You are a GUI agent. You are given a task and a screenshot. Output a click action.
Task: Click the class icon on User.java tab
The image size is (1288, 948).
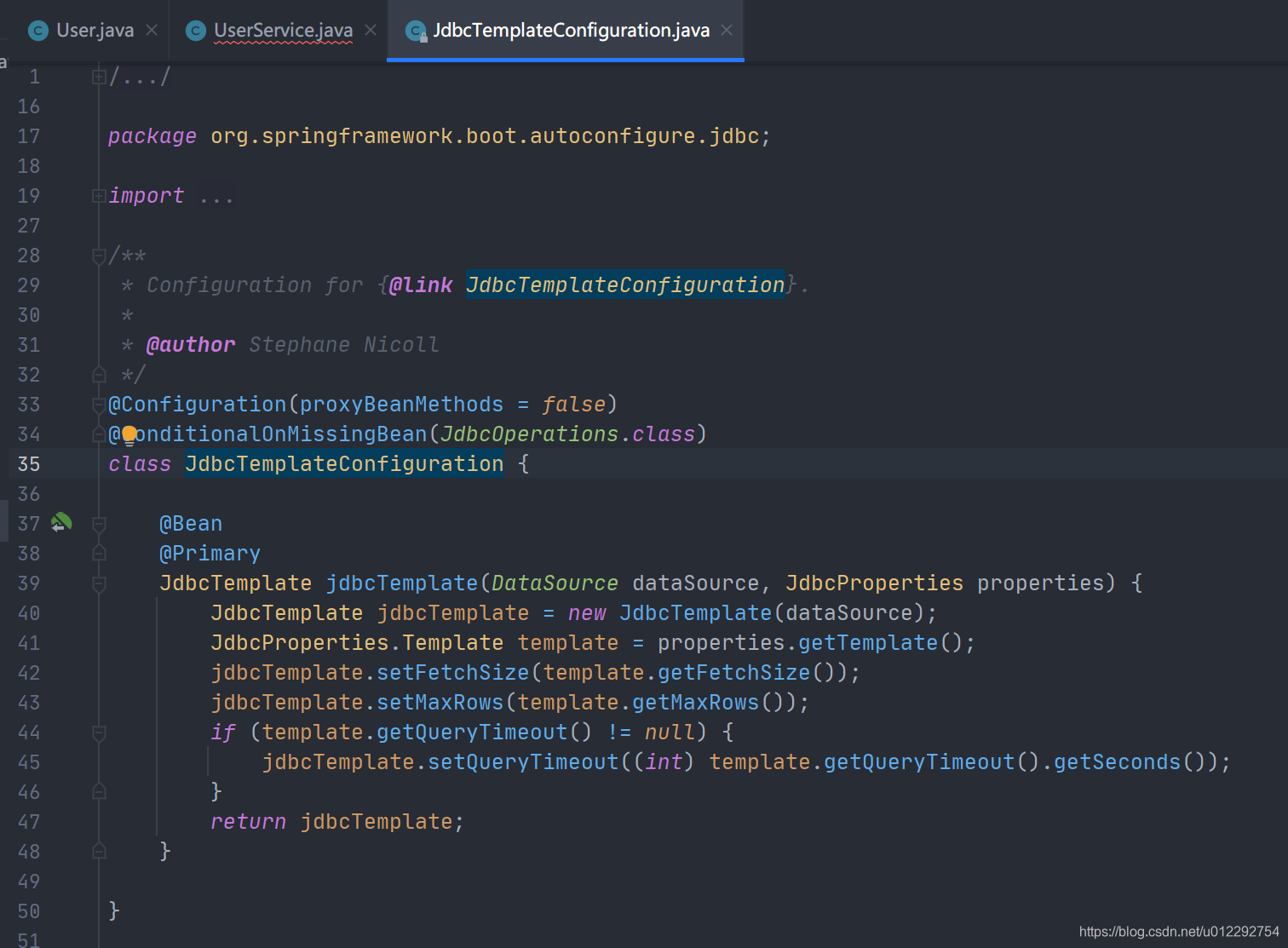(x=38, y=31)
